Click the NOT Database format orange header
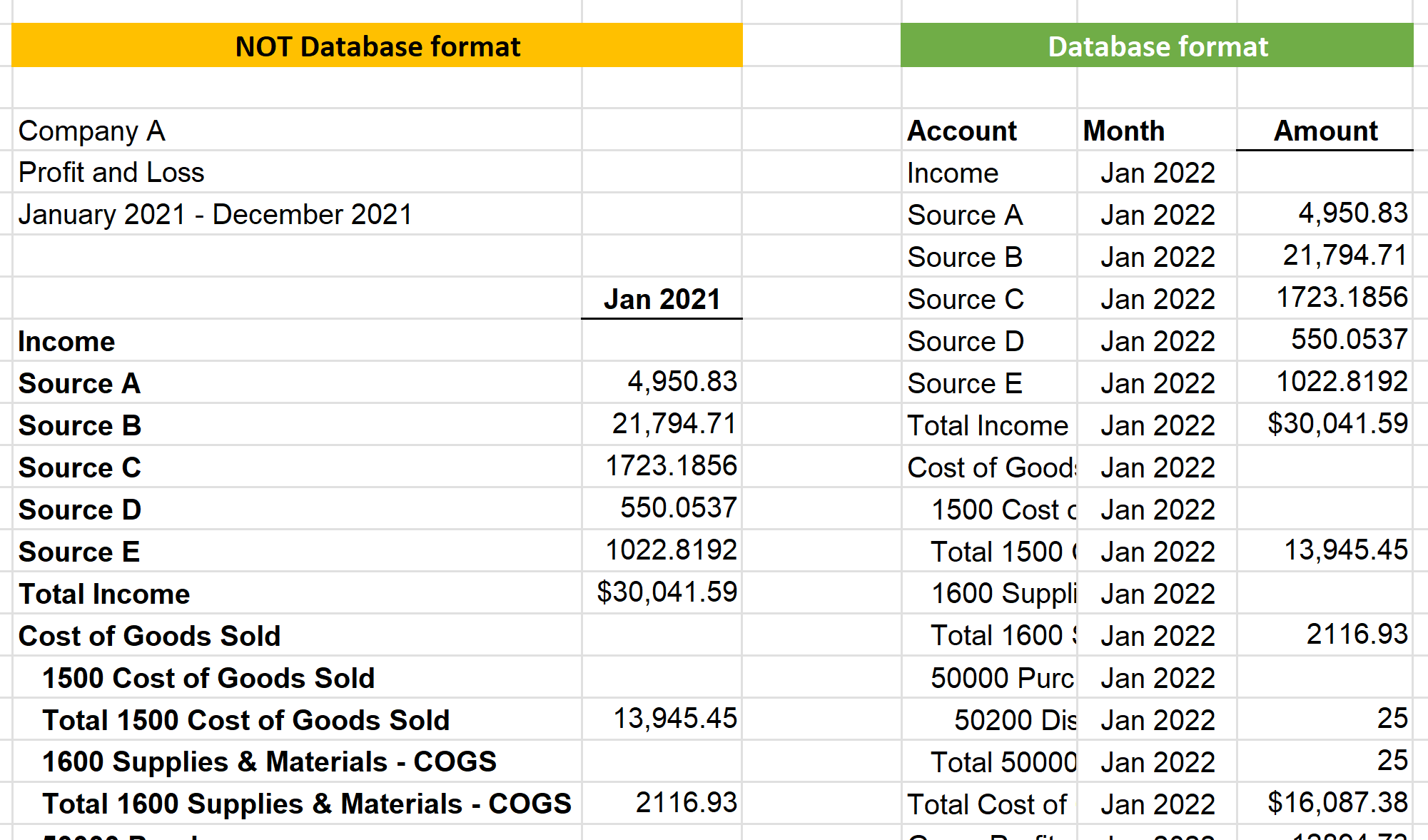The image size is (1428, 840). click(x=377, y=46)
